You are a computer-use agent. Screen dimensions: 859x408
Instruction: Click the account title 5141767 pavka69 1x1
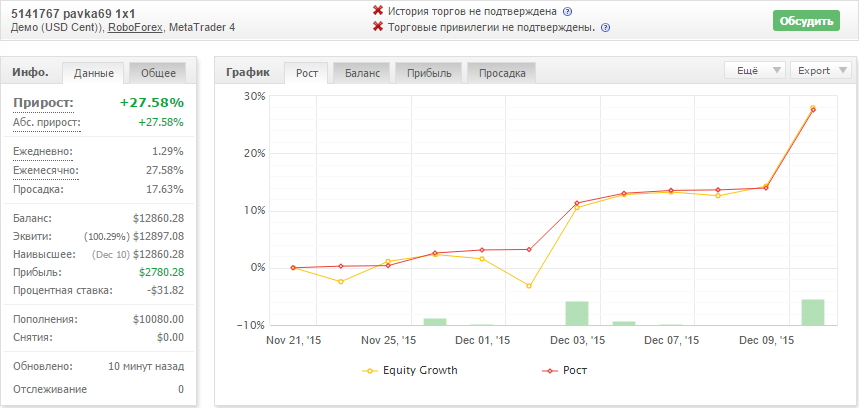73,14
